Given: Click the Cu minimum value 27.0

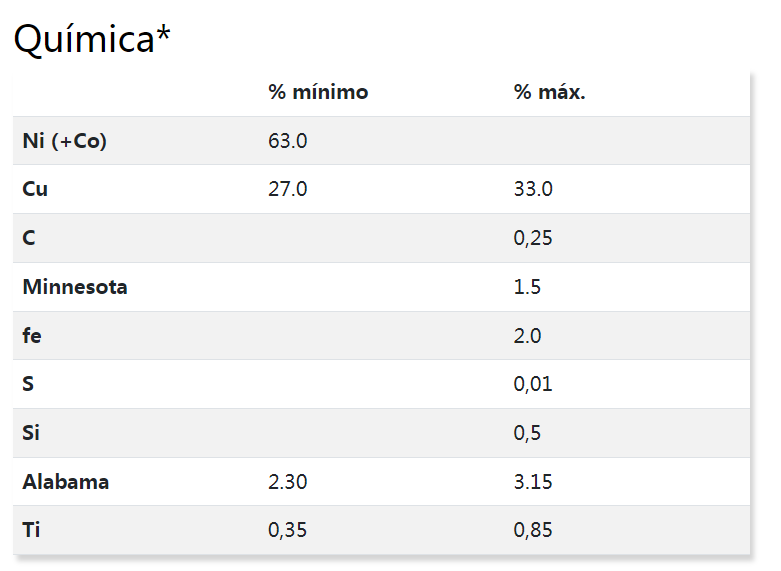Looking at the screenshot, I should (x=288, y=189).
